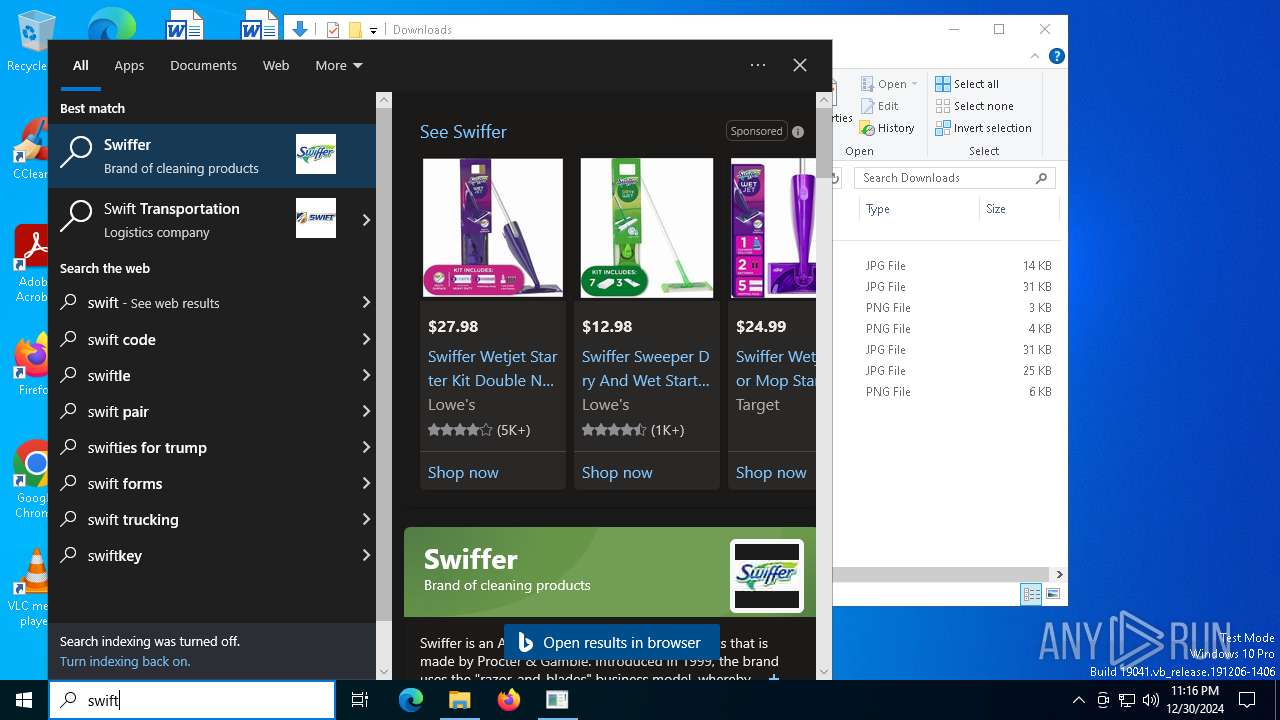Click the volume icon in system tray
The image size is (1280, 720).
pos(1150,700)
